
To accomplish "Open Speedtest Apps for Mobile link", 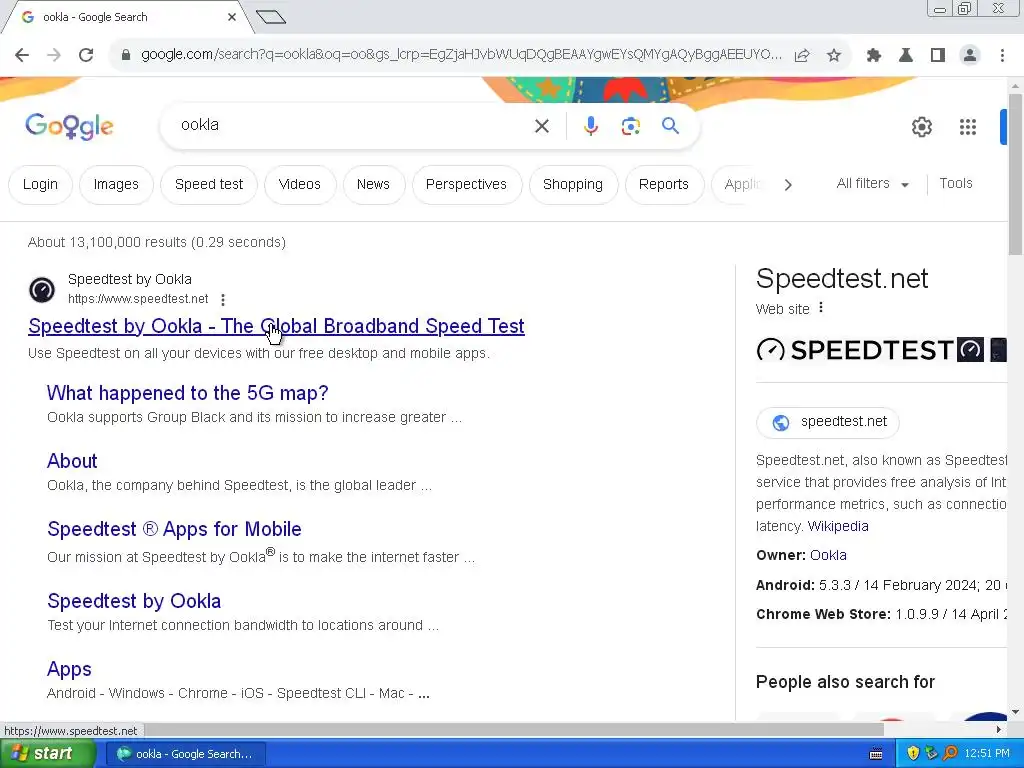I will (x=174, y=529).
